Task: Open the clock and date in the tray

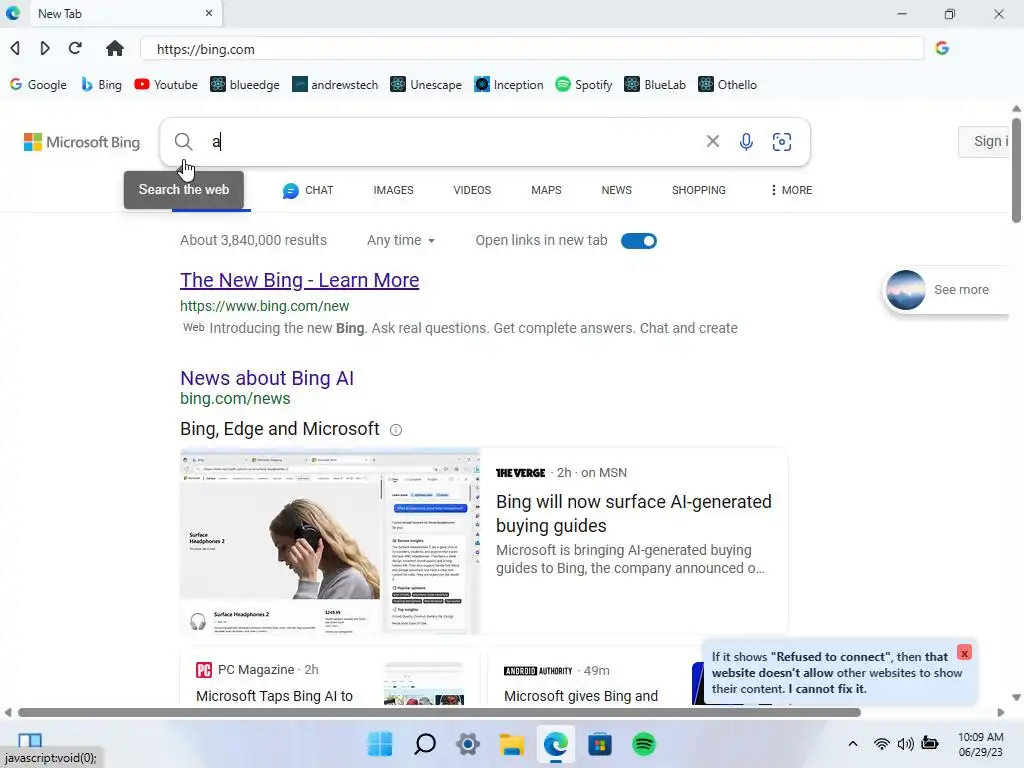Action: pos(980,744)
